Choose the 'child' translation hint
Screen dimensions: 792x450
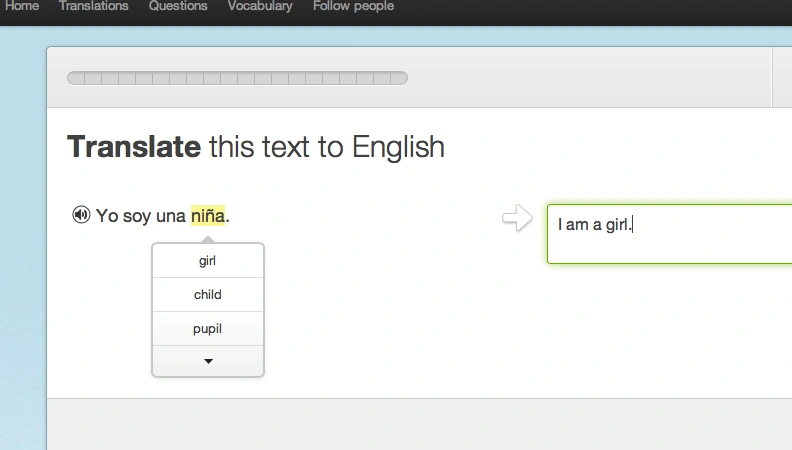pyautogui.click(x=208, y=294)
